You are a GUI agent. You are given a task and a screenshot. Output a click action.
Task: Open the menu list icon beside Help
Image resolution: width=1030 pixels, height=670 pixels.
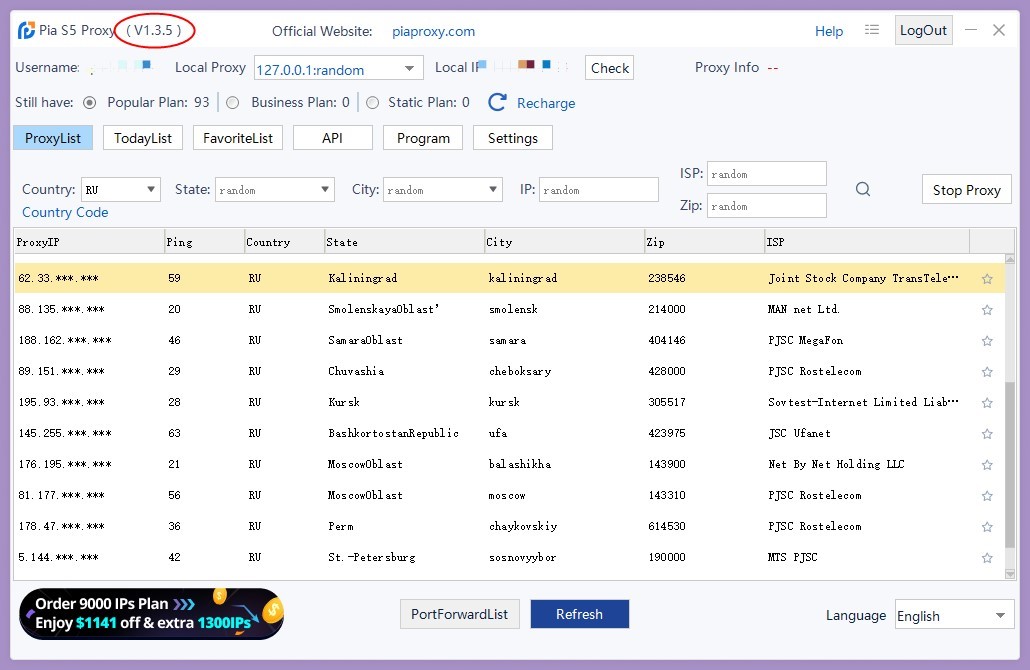pos(872,30)
